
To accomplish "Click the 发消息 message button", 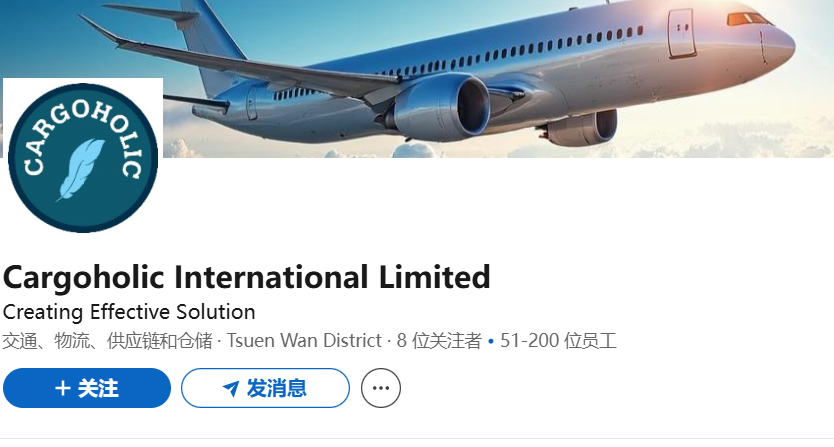I will click(x=265, y=388).
